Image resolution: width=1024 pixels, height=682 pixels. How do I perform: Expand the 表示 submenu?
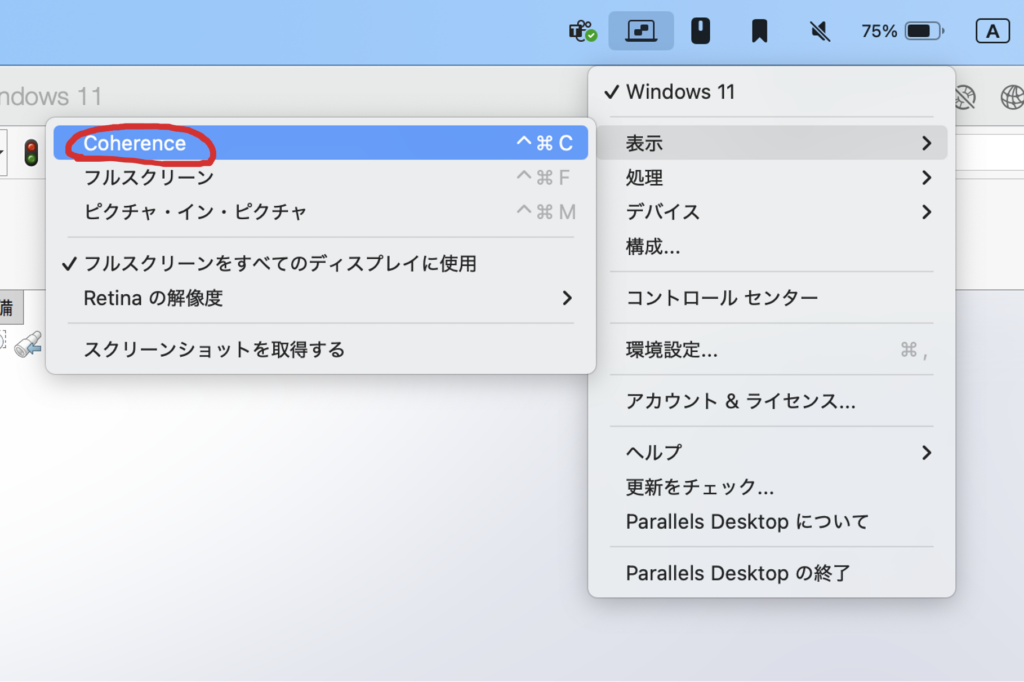(x=771, y=143)
